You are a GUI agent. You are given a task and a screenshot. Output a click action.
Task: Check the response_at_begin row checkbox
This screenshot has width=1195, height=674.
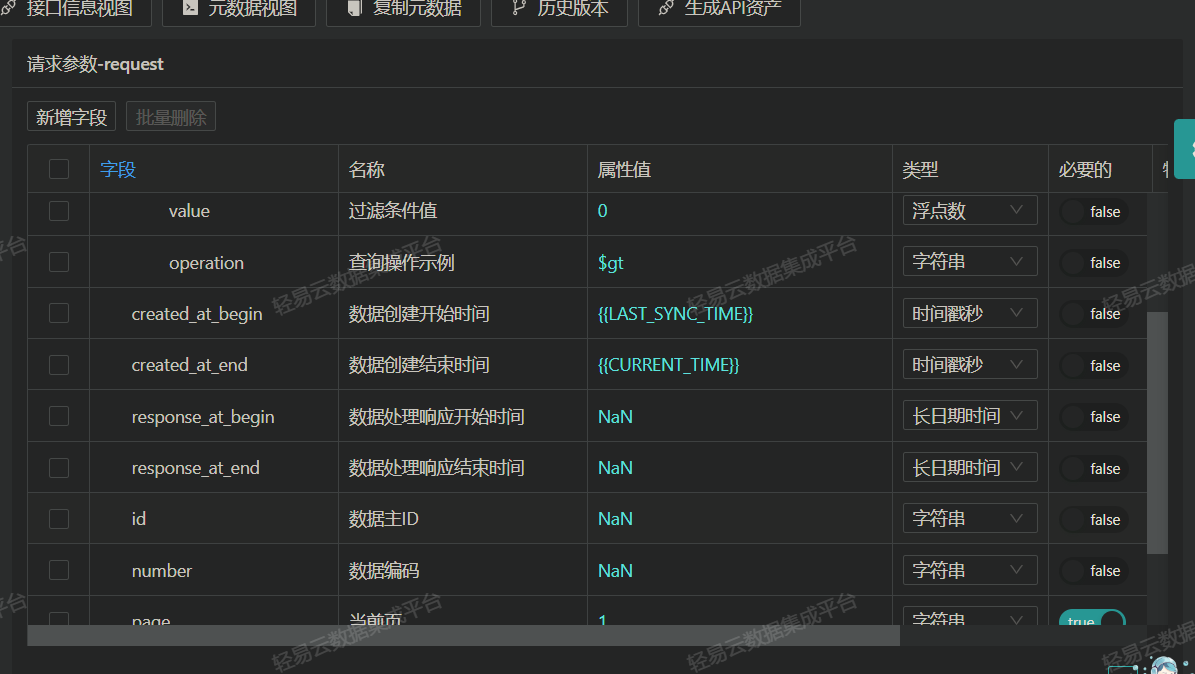(59, 416)
